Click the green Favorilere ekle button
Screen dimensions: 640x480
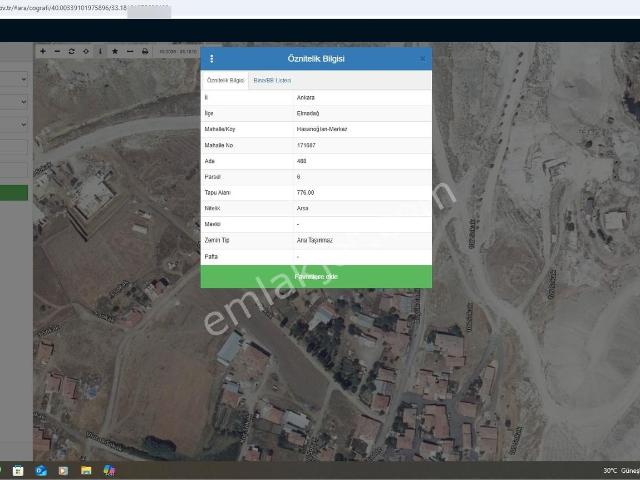tap(316, 277)
